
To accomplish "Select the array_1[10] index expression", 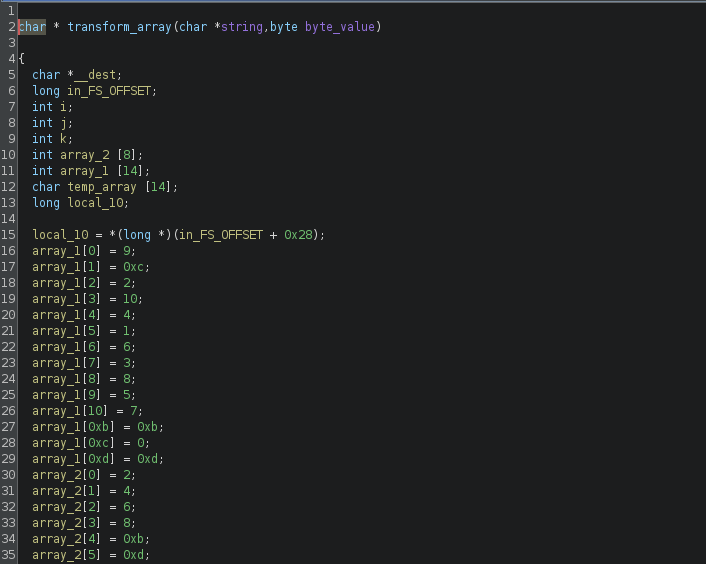I will pyautogui.click(x=70, y=411).
